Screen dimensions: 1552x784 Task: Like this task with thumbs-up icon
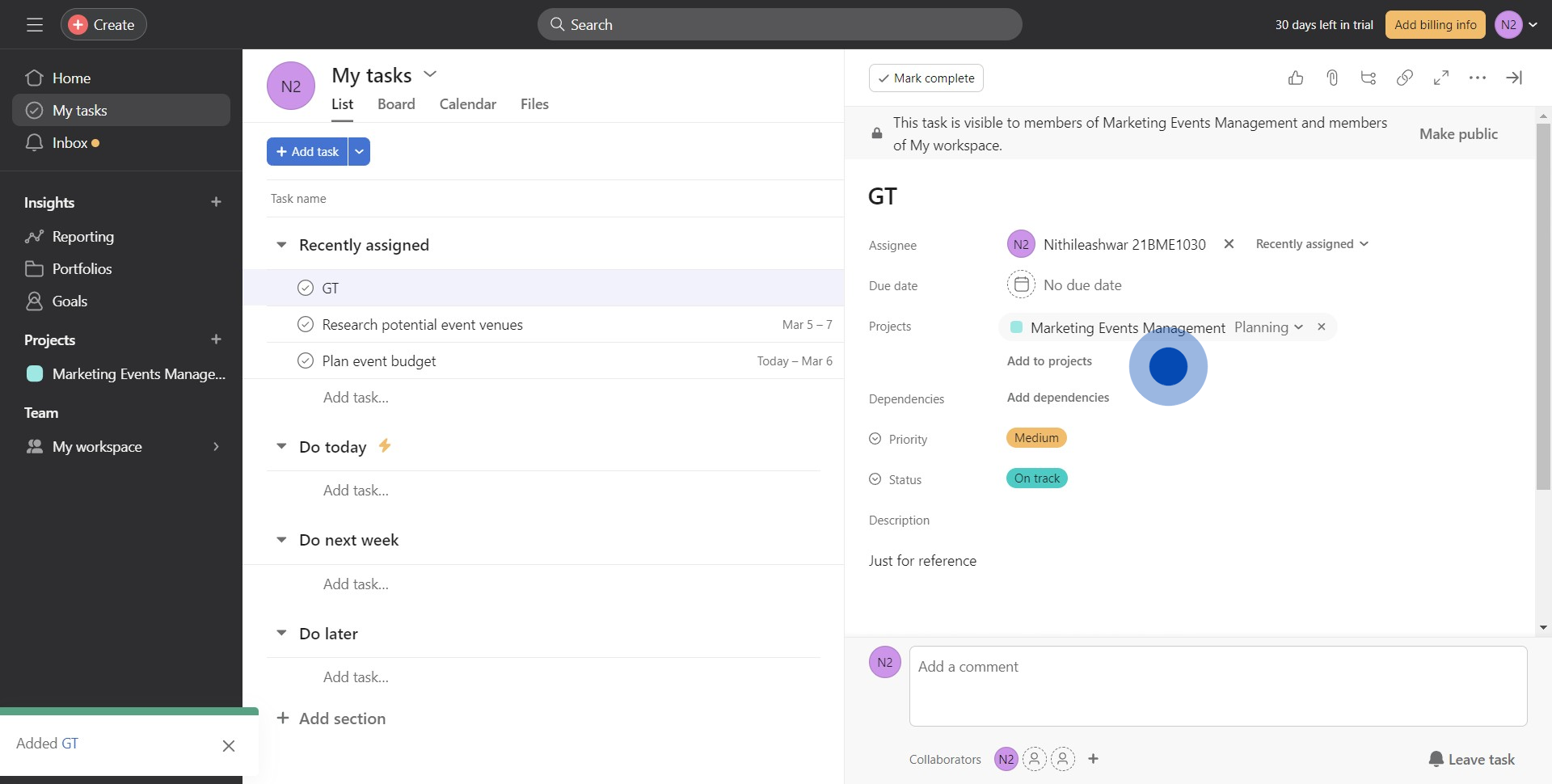1296,78
